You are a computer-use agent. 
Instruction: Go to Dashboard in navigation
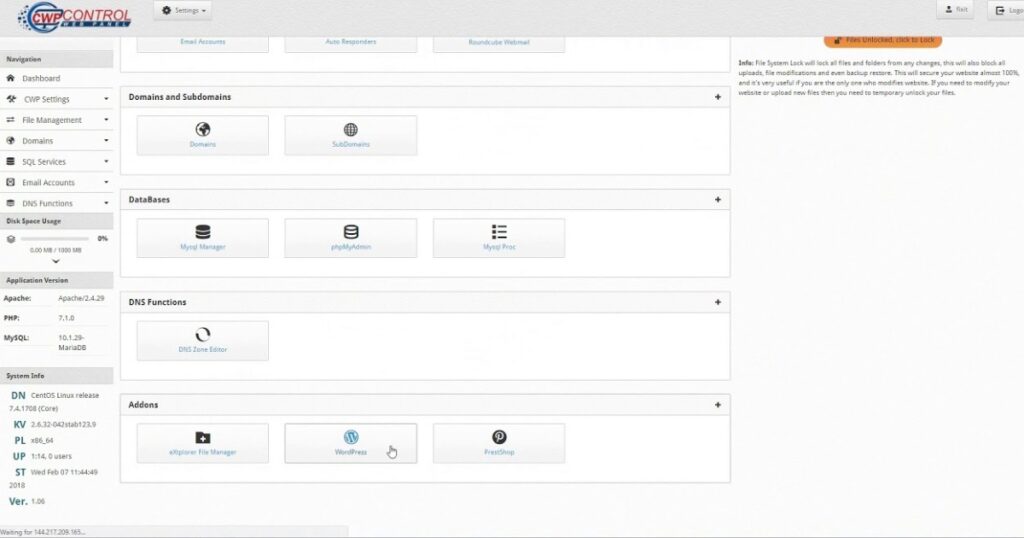pos(41,78)
